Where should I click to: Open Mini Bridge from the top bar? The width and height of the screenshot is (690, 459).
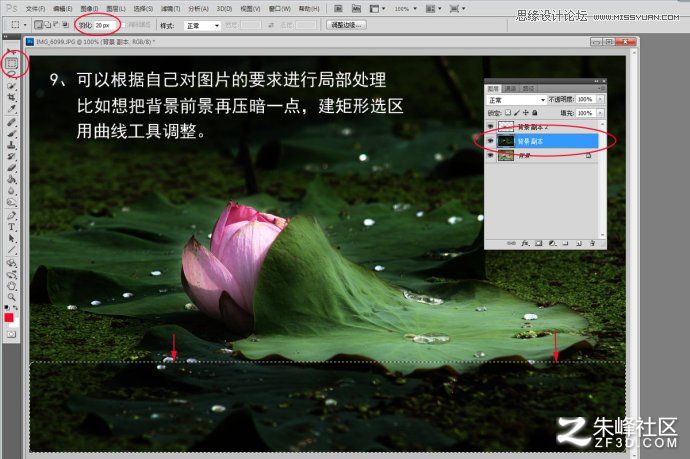coord(356,8)
